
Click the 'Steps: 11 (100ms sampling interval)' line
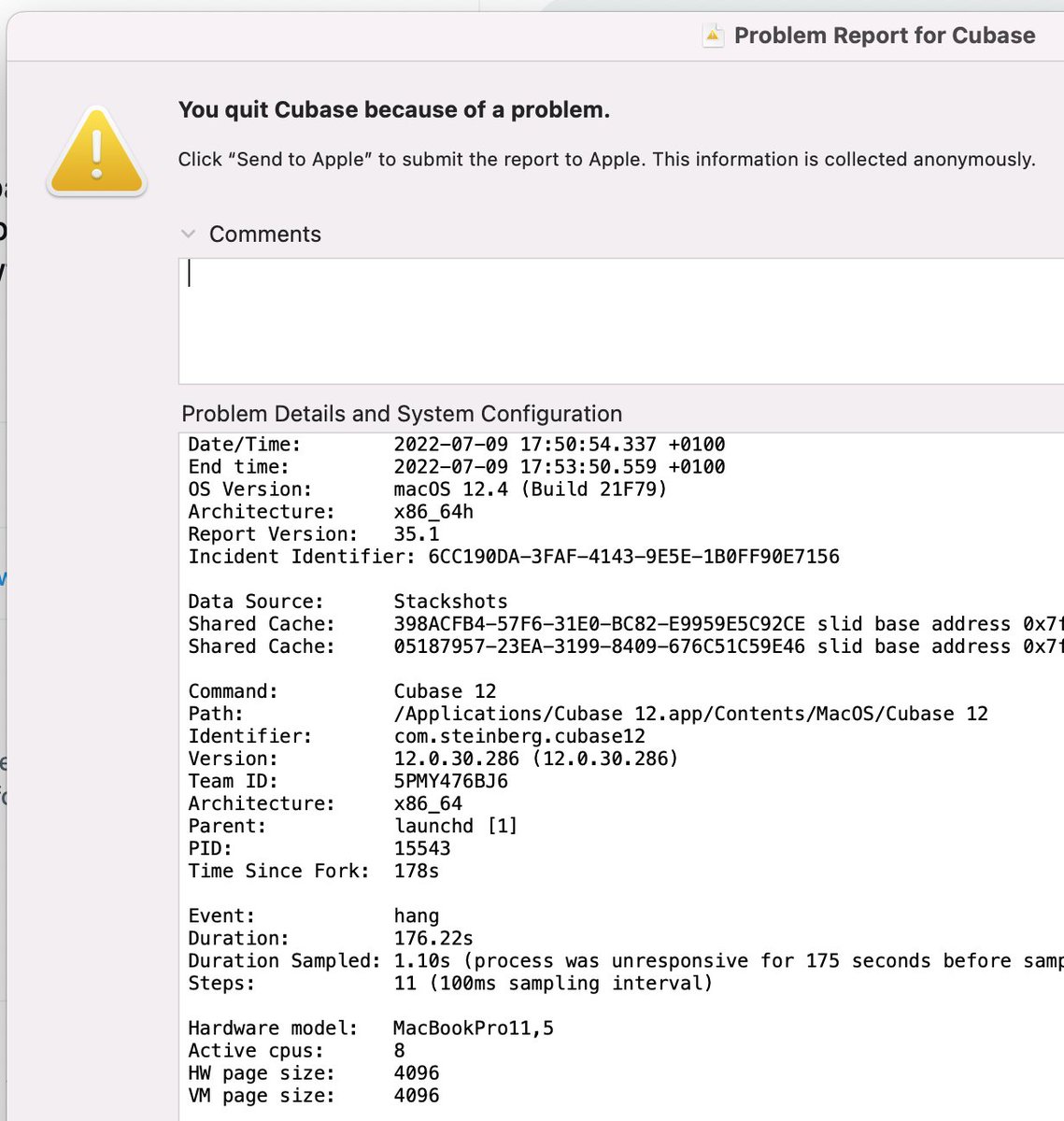[x=451, y=983]
